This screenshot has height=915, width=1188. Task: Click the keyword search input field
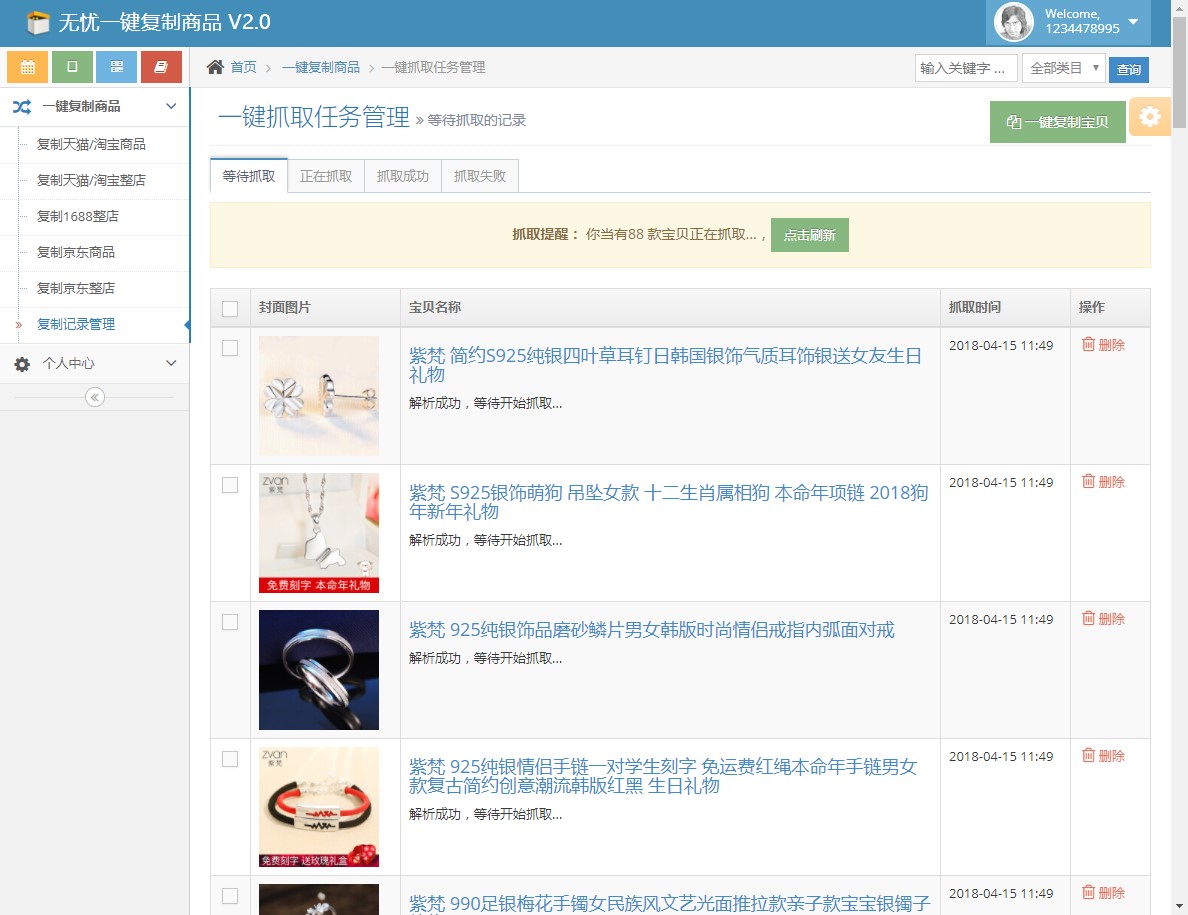[965, 68]
